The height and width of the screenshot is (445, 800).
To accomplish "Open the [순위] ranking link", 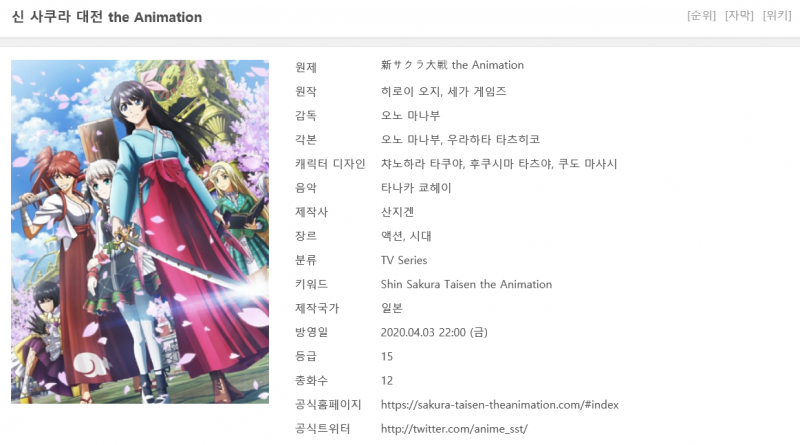I will tap(702, 15).
